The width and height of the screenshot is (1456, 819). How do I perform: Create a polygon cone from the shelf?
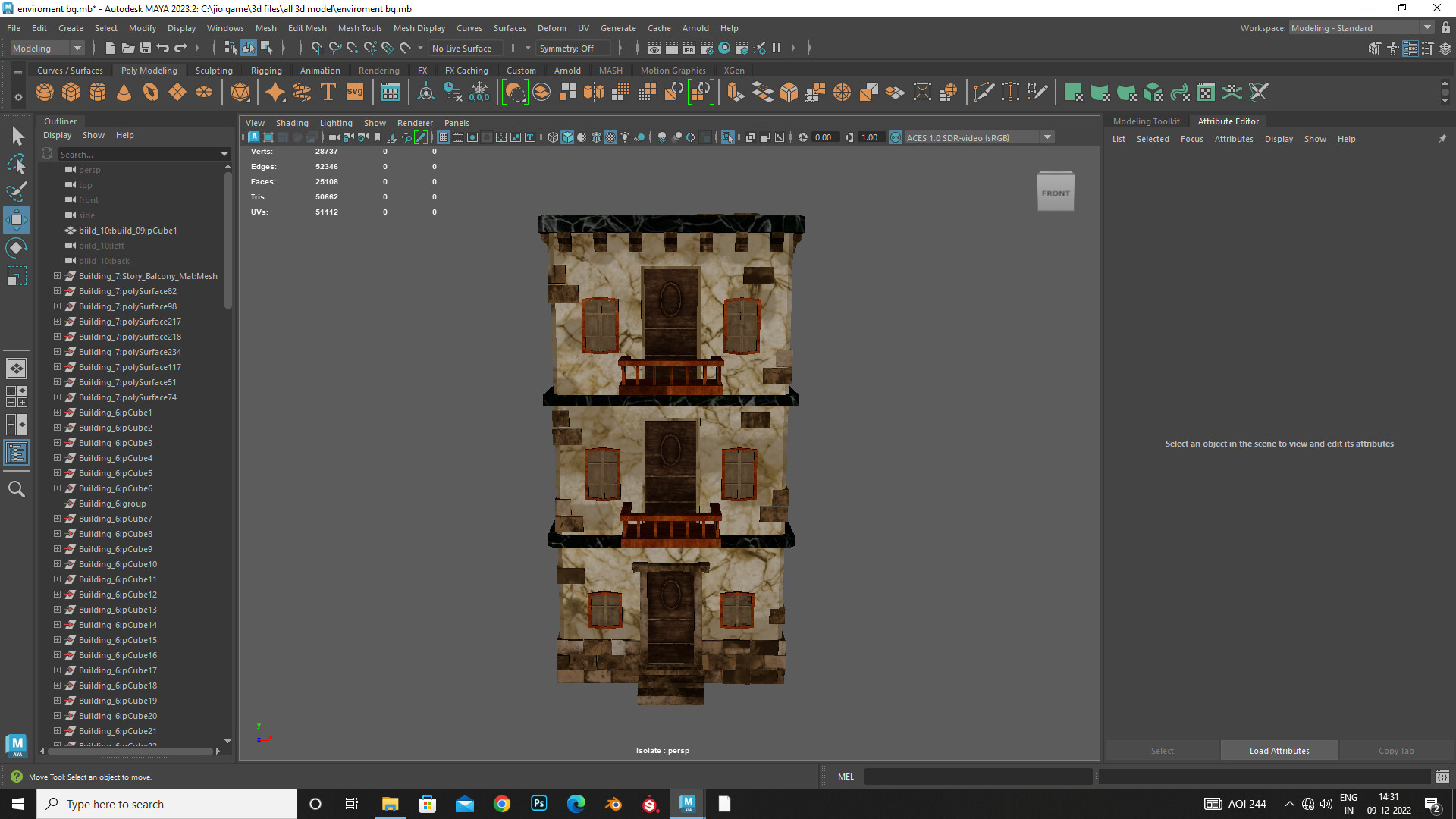(124, 93)
